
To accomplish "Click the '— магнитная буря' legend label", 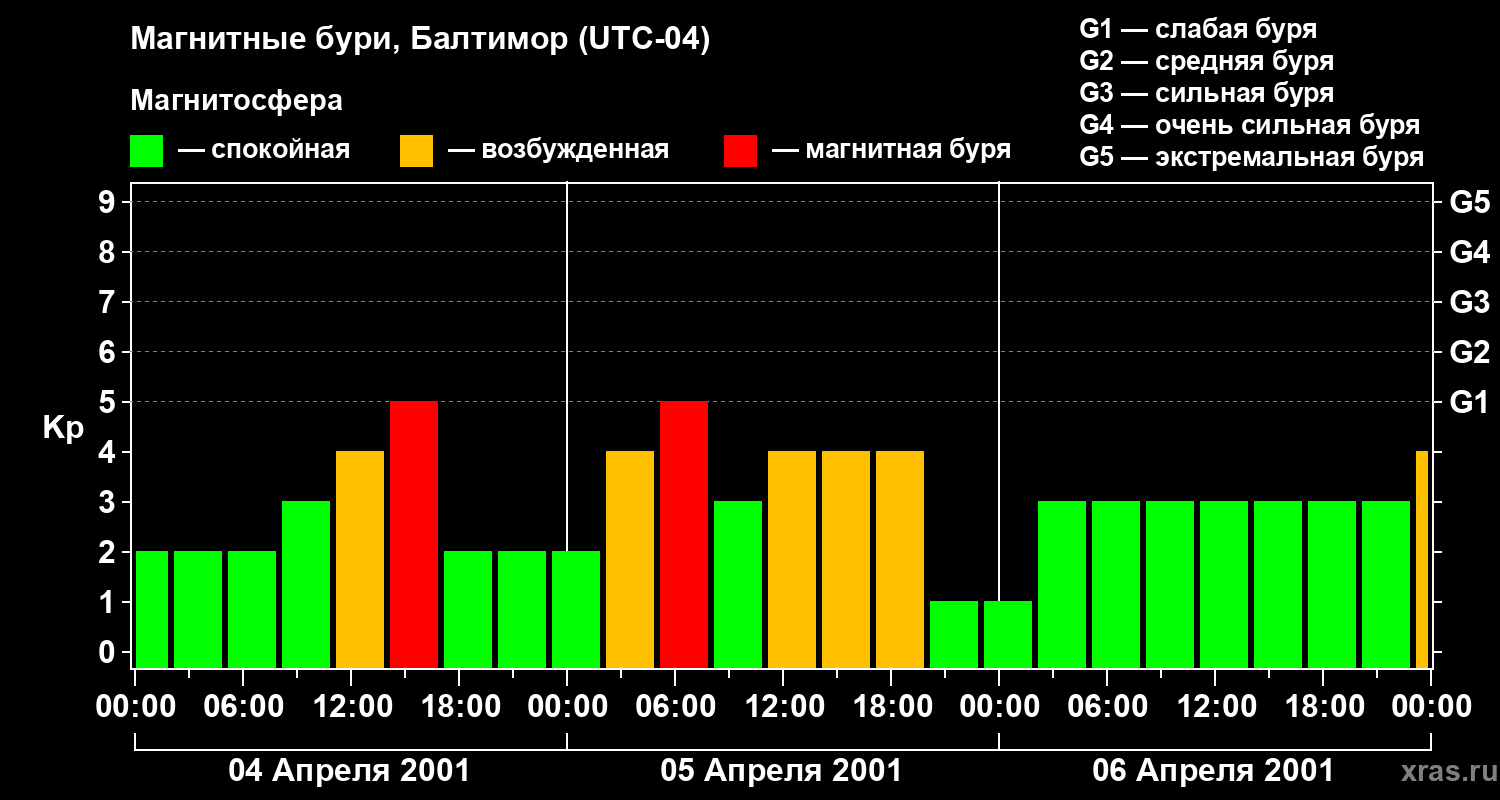I will (x=892, y=150).
